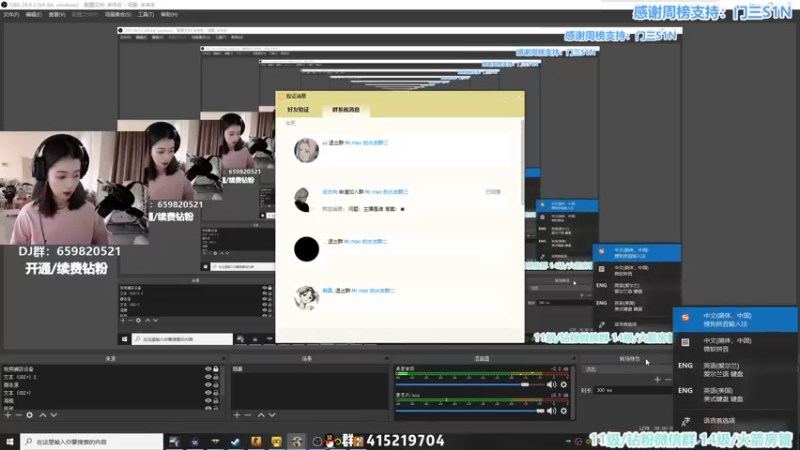Move scene up in Scenes panel

(x=261, y=415)
